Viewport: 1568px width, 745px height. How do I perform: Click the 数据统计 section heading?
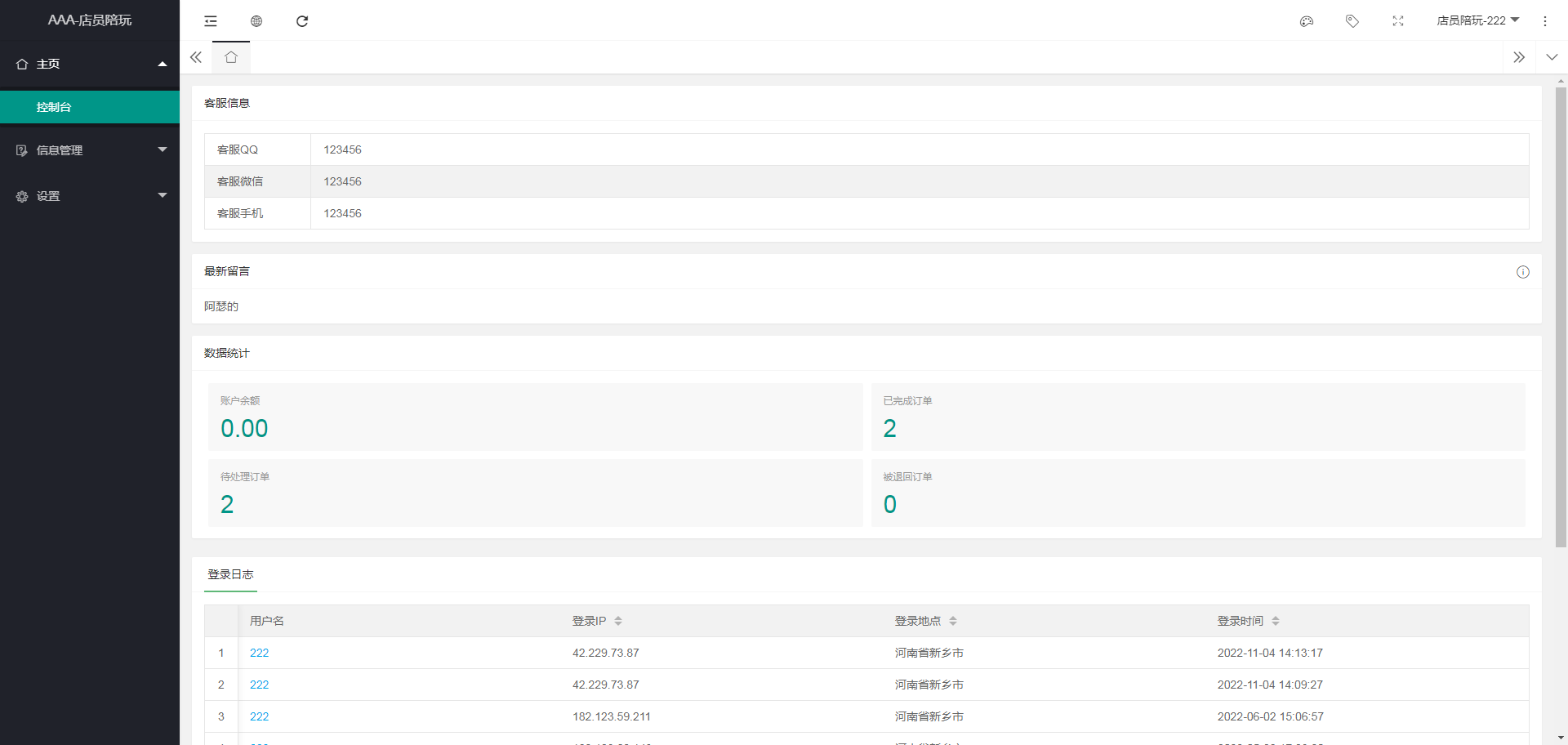coord(227,353)
